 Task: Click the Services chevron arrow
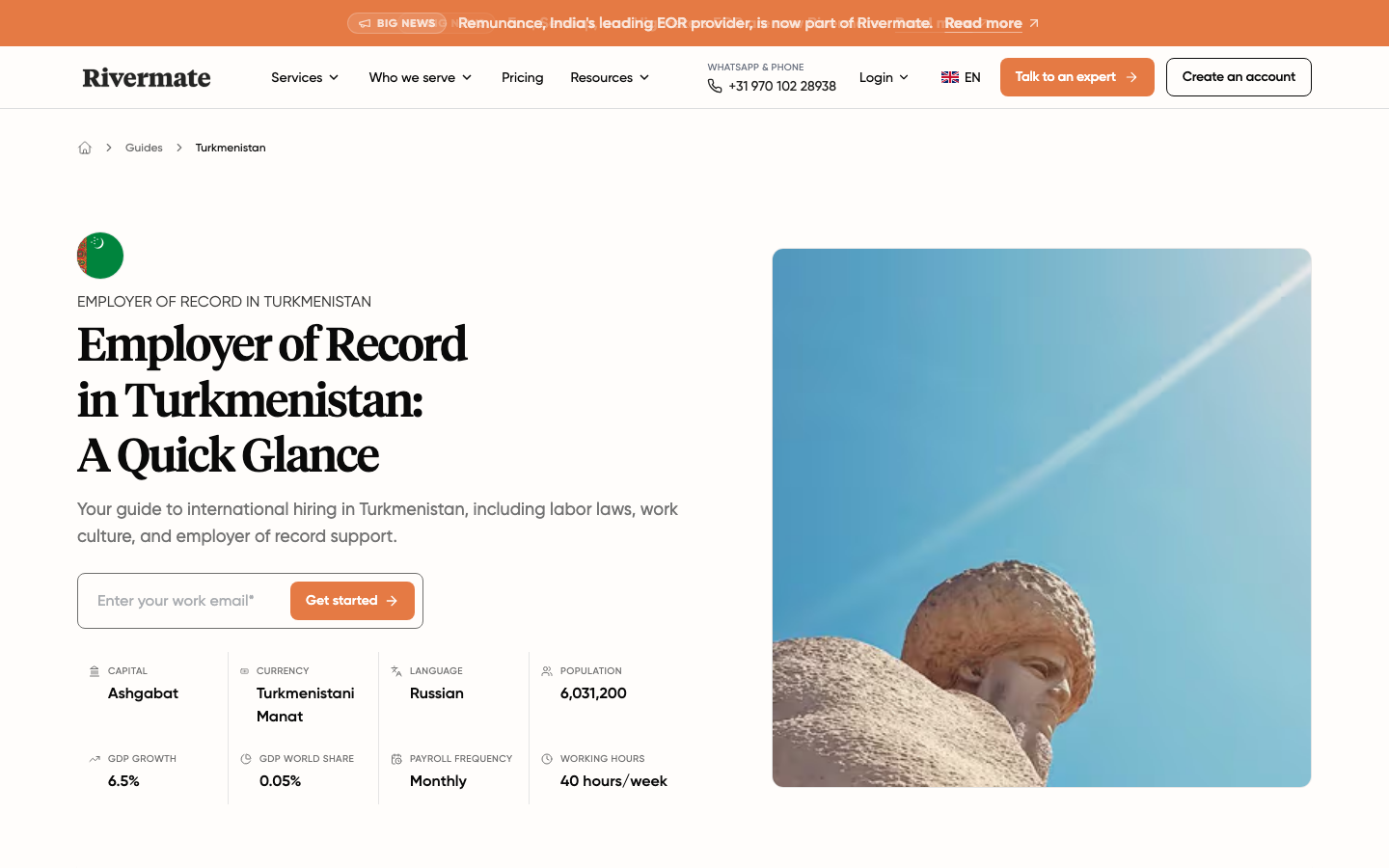(334, 77)
